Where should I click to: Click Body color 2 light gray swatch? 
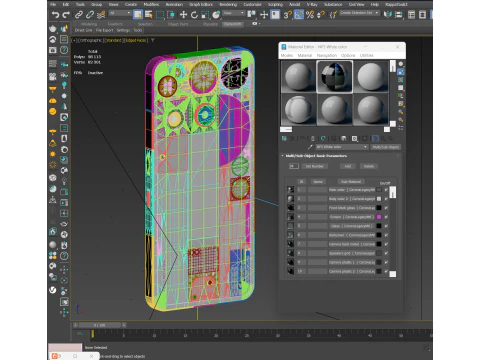click(379, 199)
